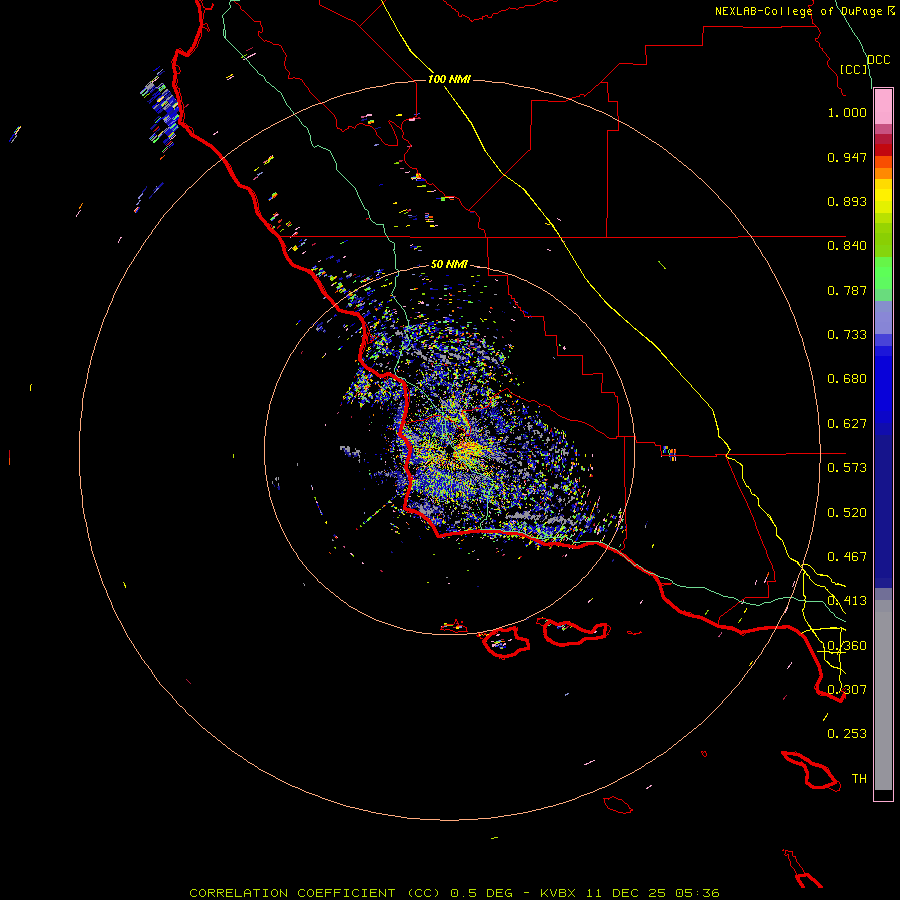Click the 0.893 color scale value

click(847, 201)
